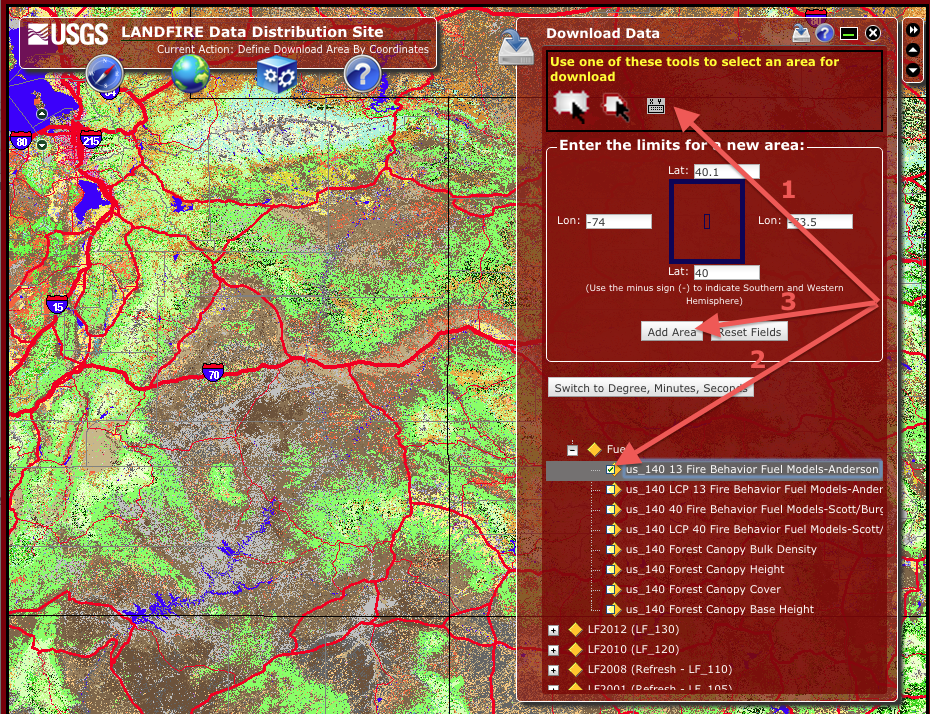This screenshot has height=714, width=930.
Task: Expand the LF2012 (LF_130) node
Action: (x=553, y=630)
